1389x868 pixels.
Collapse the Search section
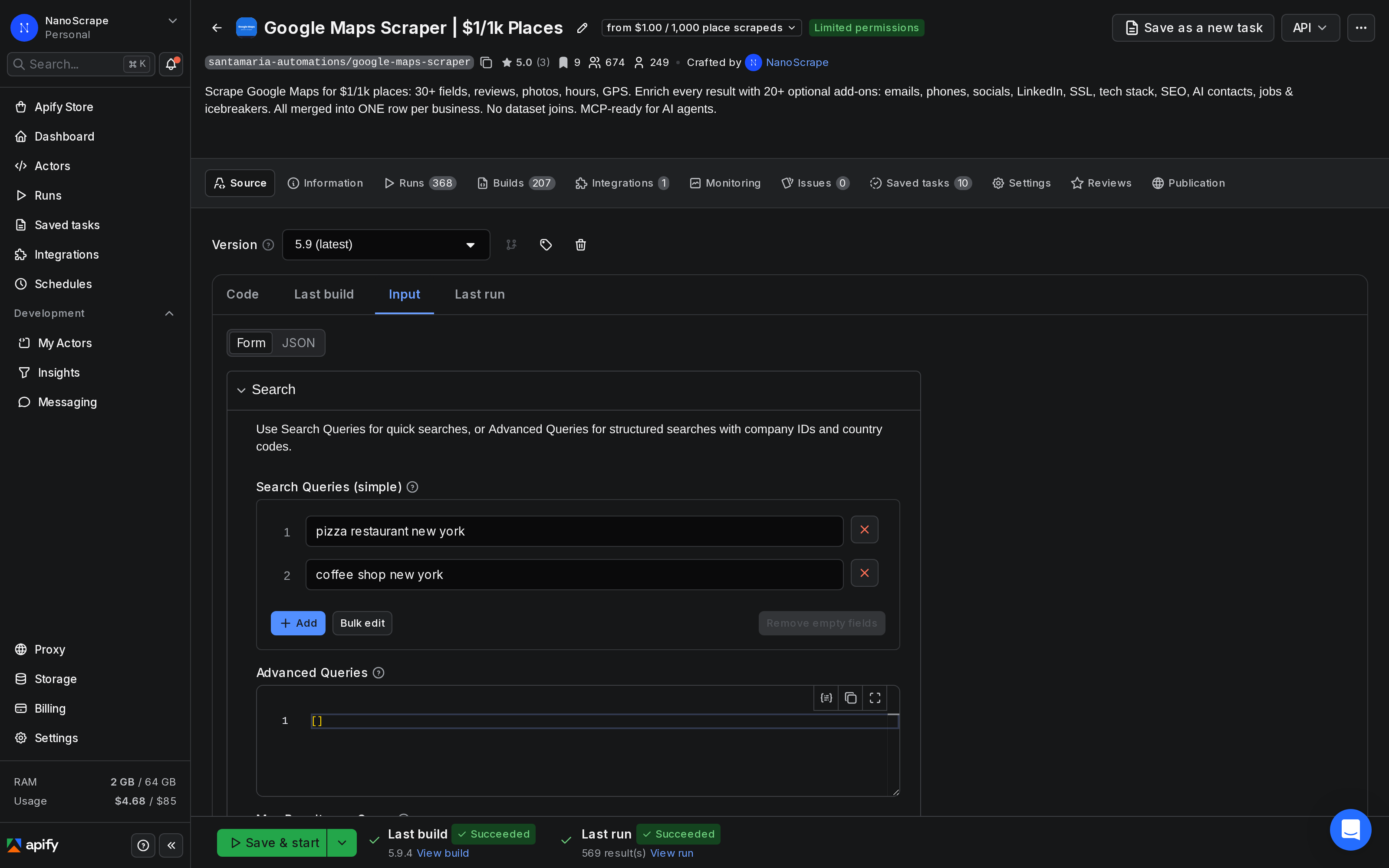pos(241,390)
